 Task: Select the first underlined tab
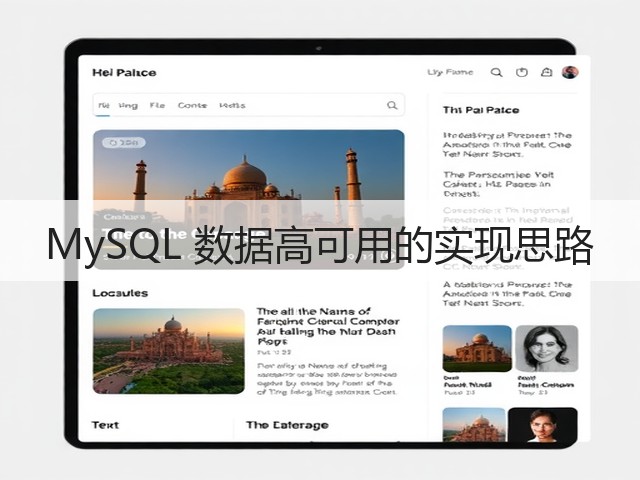click(104, 106)
